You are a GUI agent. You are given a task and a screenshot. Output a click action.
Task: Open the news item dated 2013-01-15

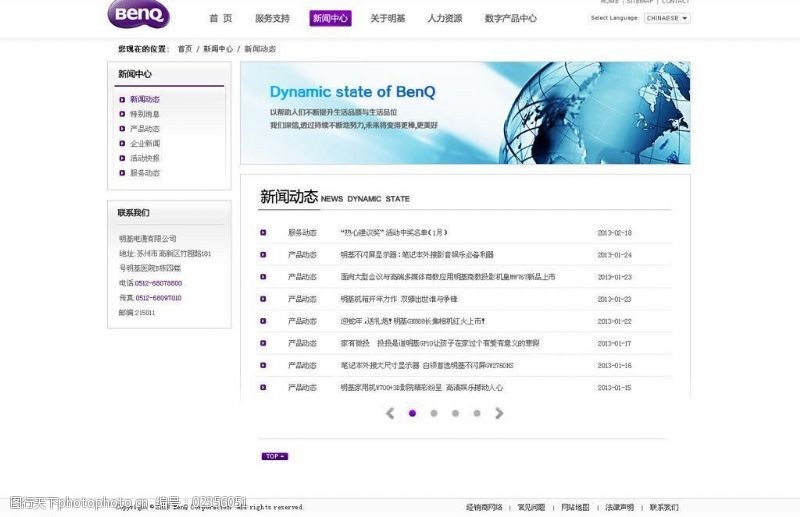[421, 387]
